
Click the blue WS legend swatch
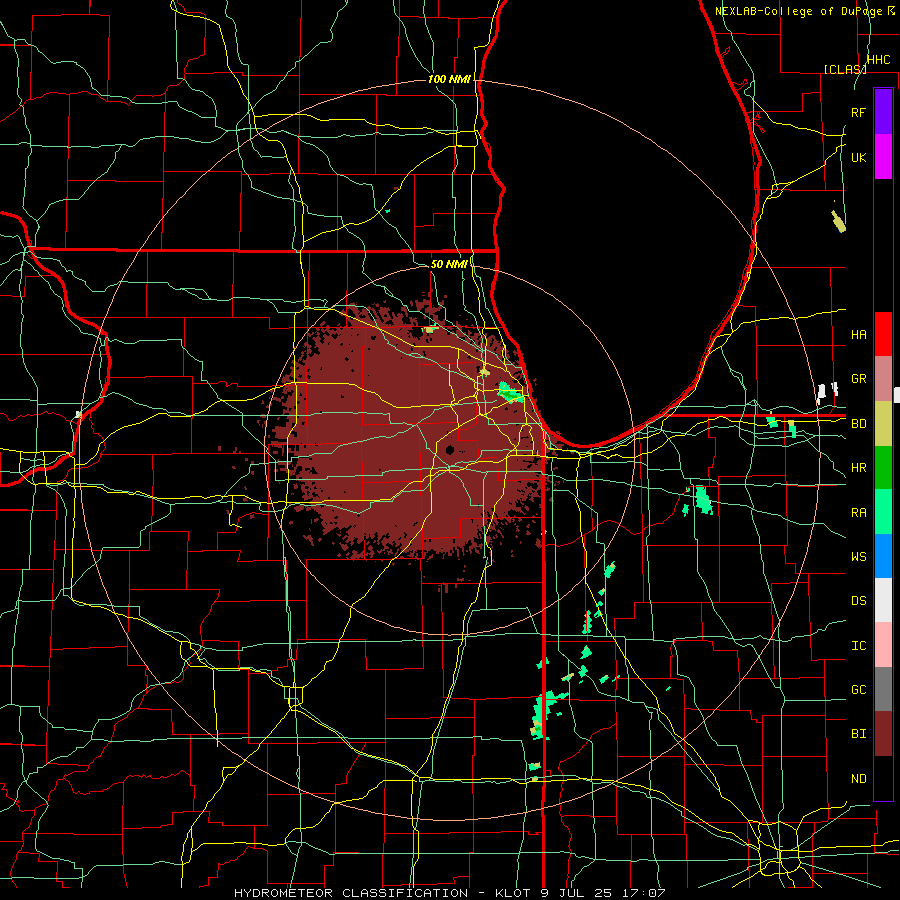(x=883, y=556)
